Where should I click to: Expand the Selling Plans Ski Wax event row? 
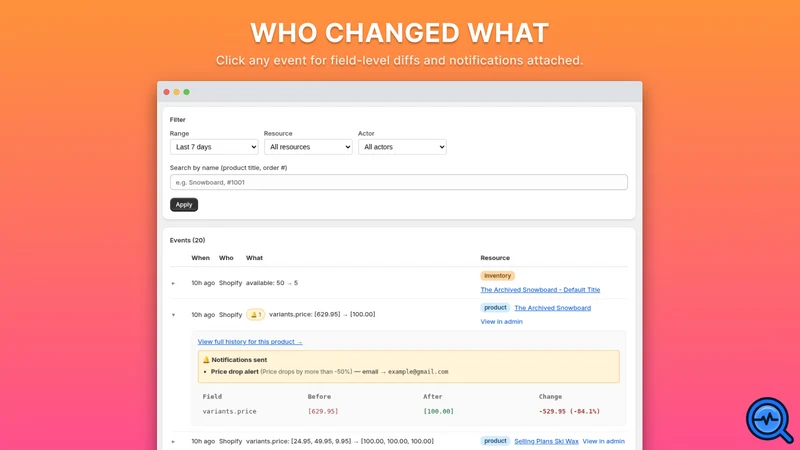tap(173, 441)
